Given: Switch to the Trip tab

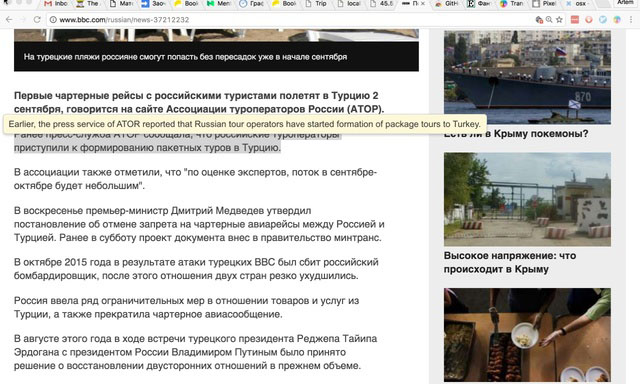Looking at the screenshot, I should click(x=316, y=4).
